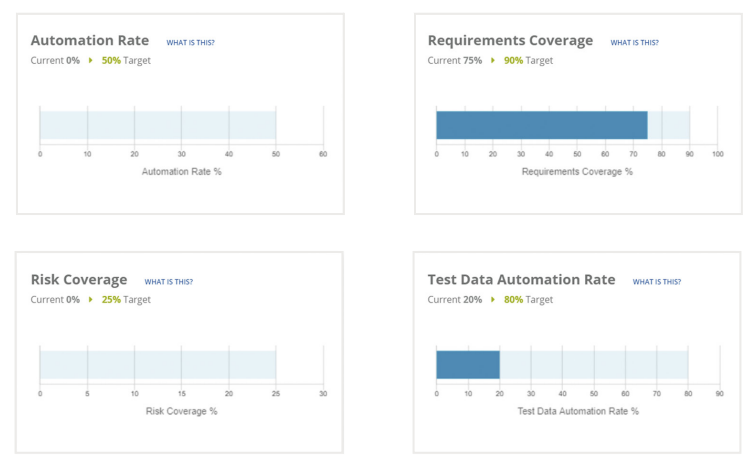This screenshot has width=754, height=470.
Task: Click green arrow beside Requirements Coverage 75%
Action: click(493, 61)
